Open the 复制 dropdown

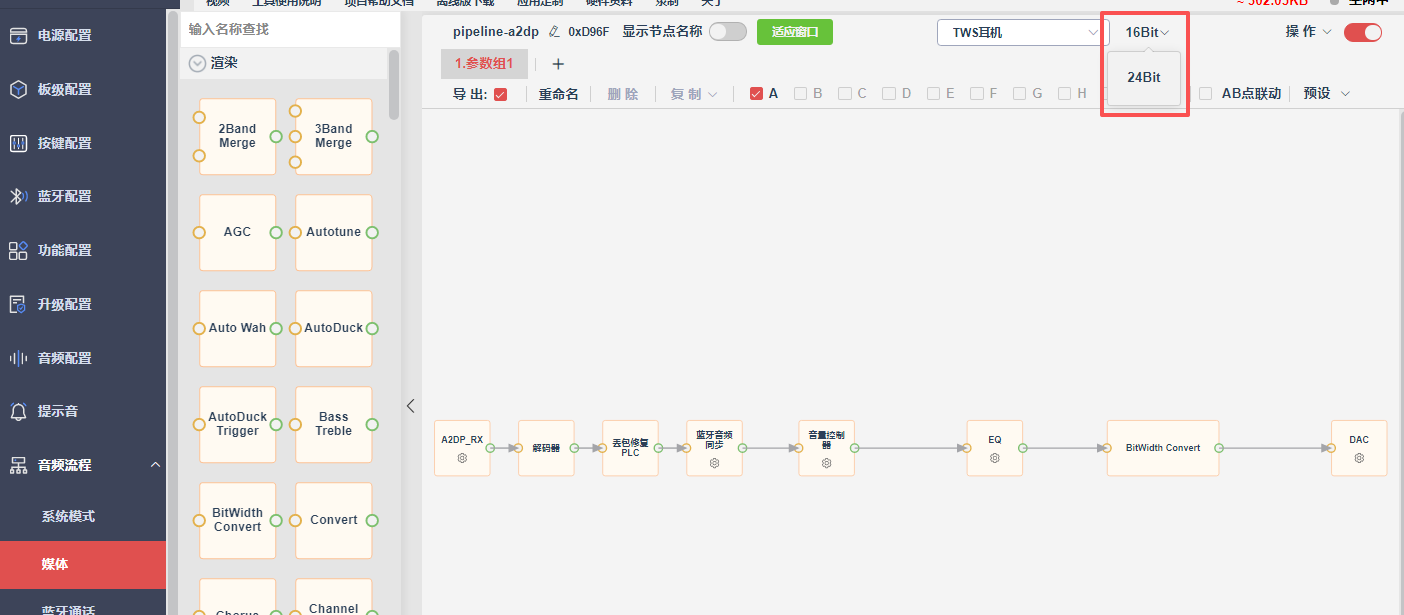tap(694, 94)
